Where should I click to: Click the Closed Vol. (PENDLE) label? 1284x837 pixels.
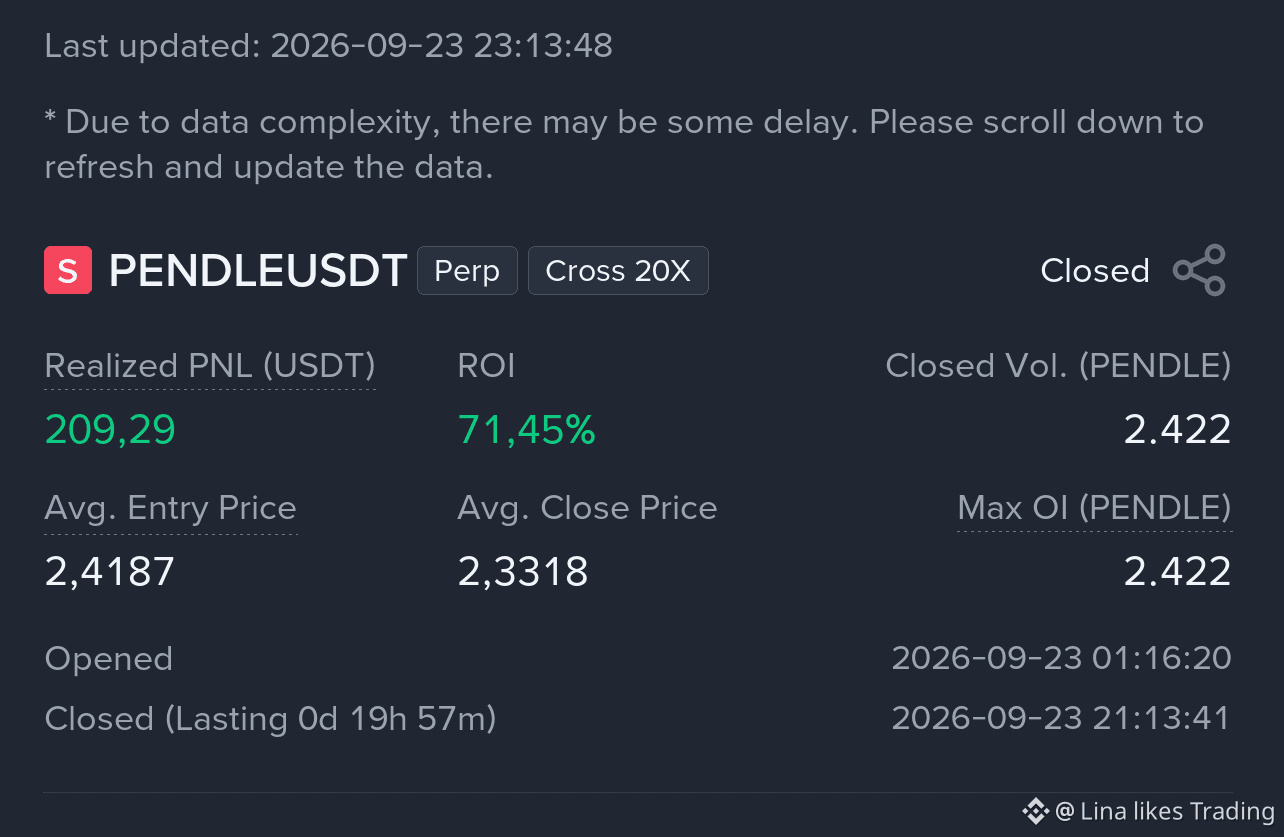coord(1058,366)
